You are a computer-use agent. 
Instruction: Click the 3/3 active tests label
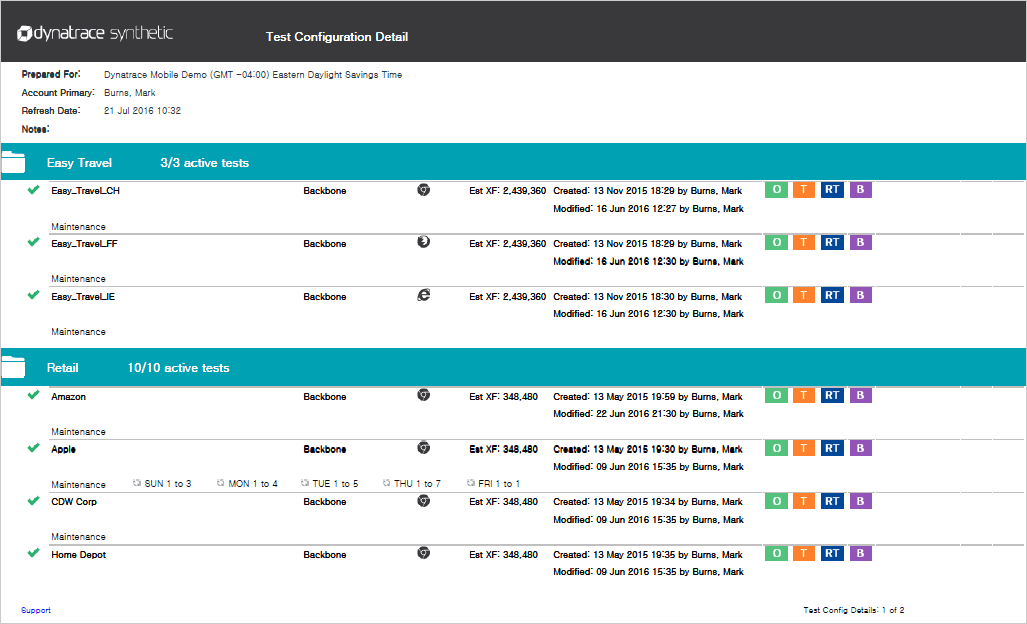pos(204,163)
